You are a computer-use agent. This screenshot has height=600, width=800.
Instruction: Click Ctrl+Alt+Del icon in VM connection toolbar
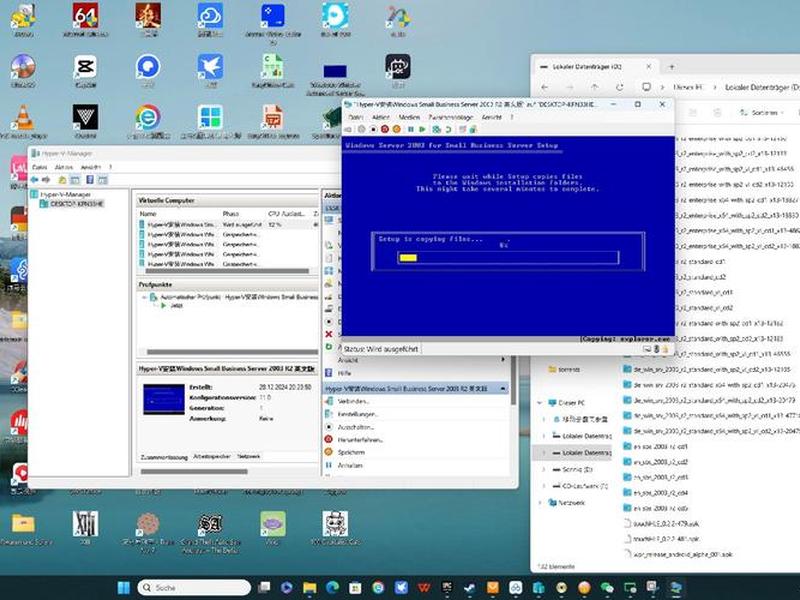[348, 130]
